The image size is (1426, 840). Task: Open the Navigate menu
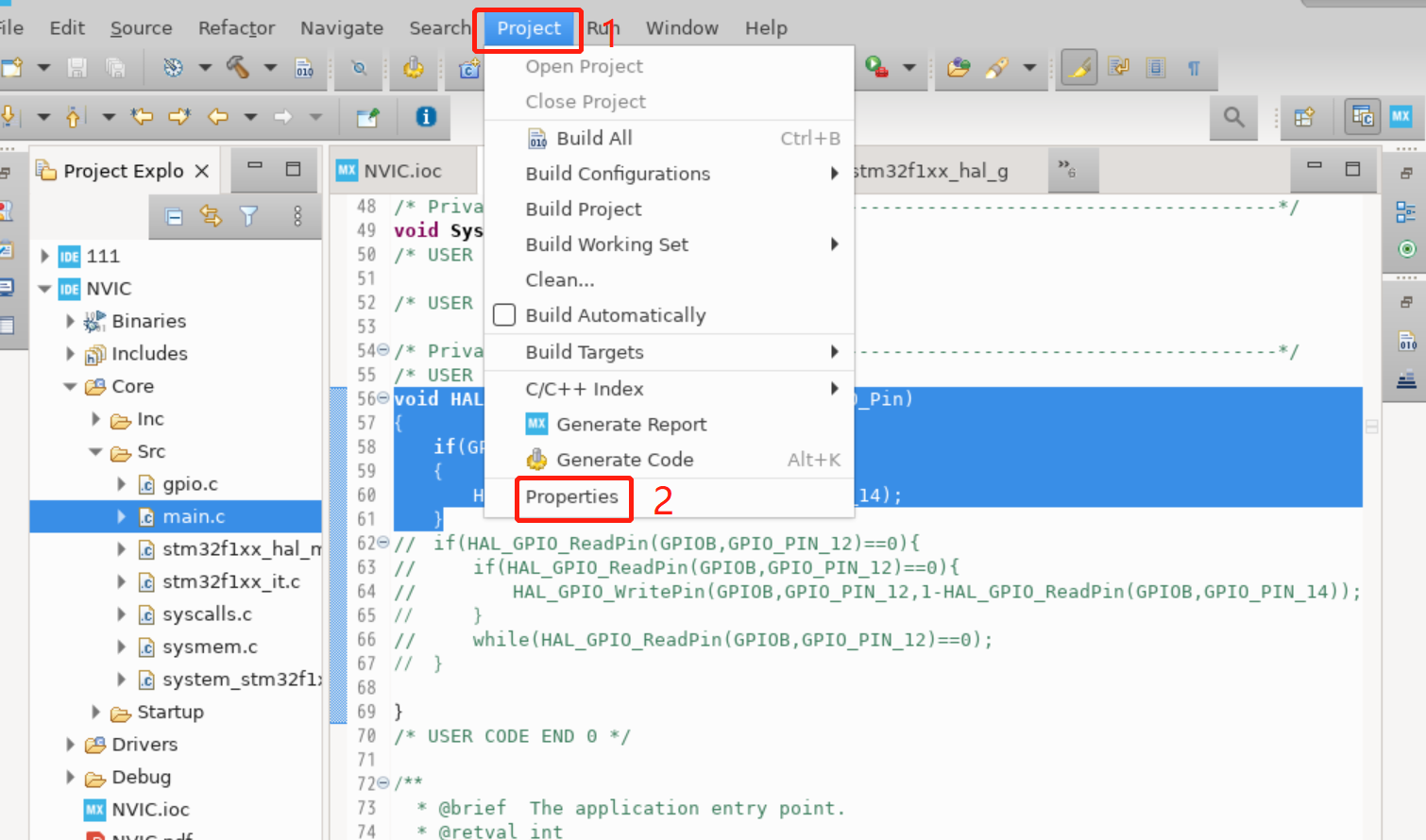[342, 28]
